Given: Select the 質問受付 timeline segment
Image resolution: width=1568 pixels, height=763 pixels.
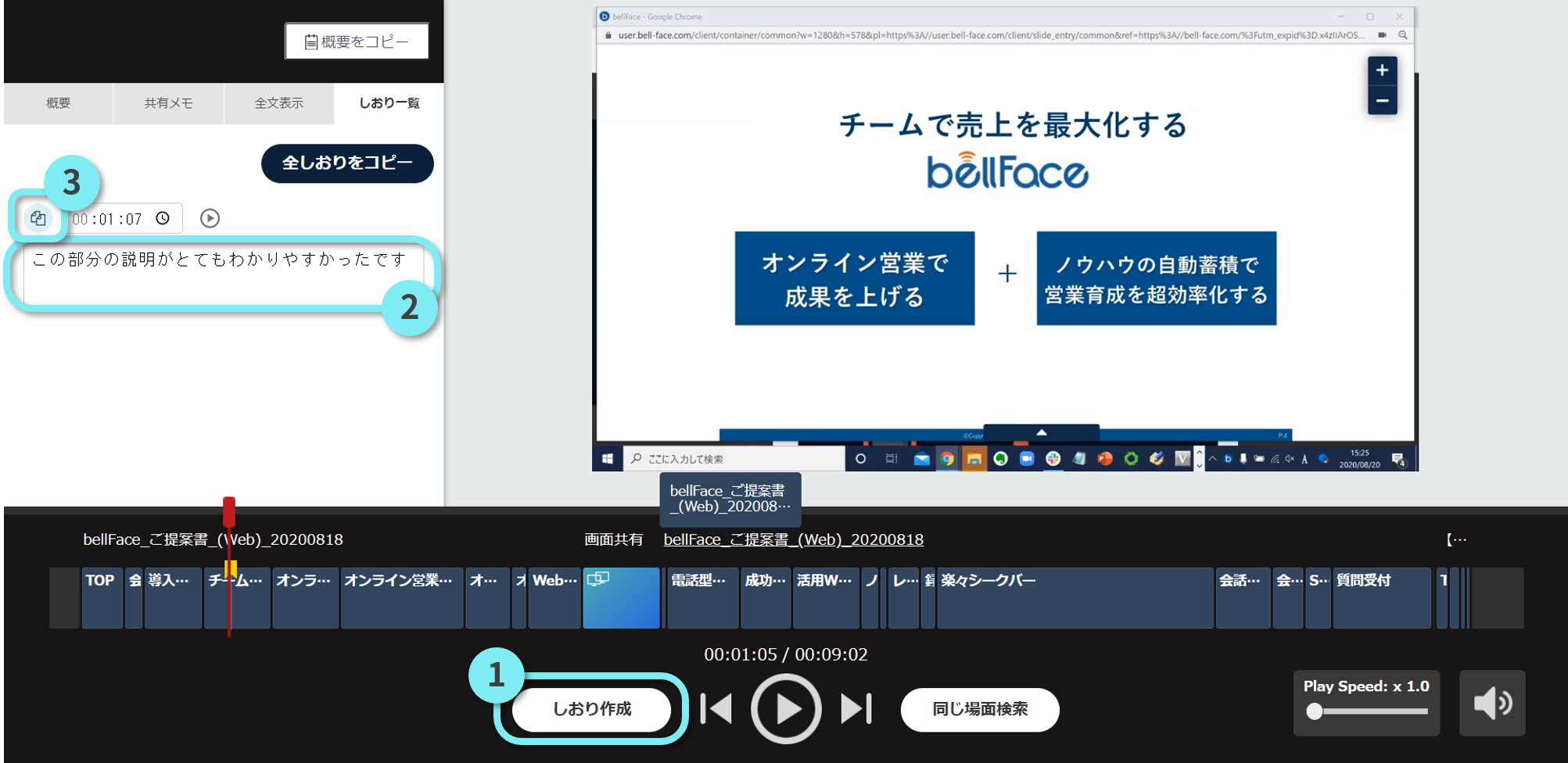Looking at the screenshot, I should [1382, 598].
